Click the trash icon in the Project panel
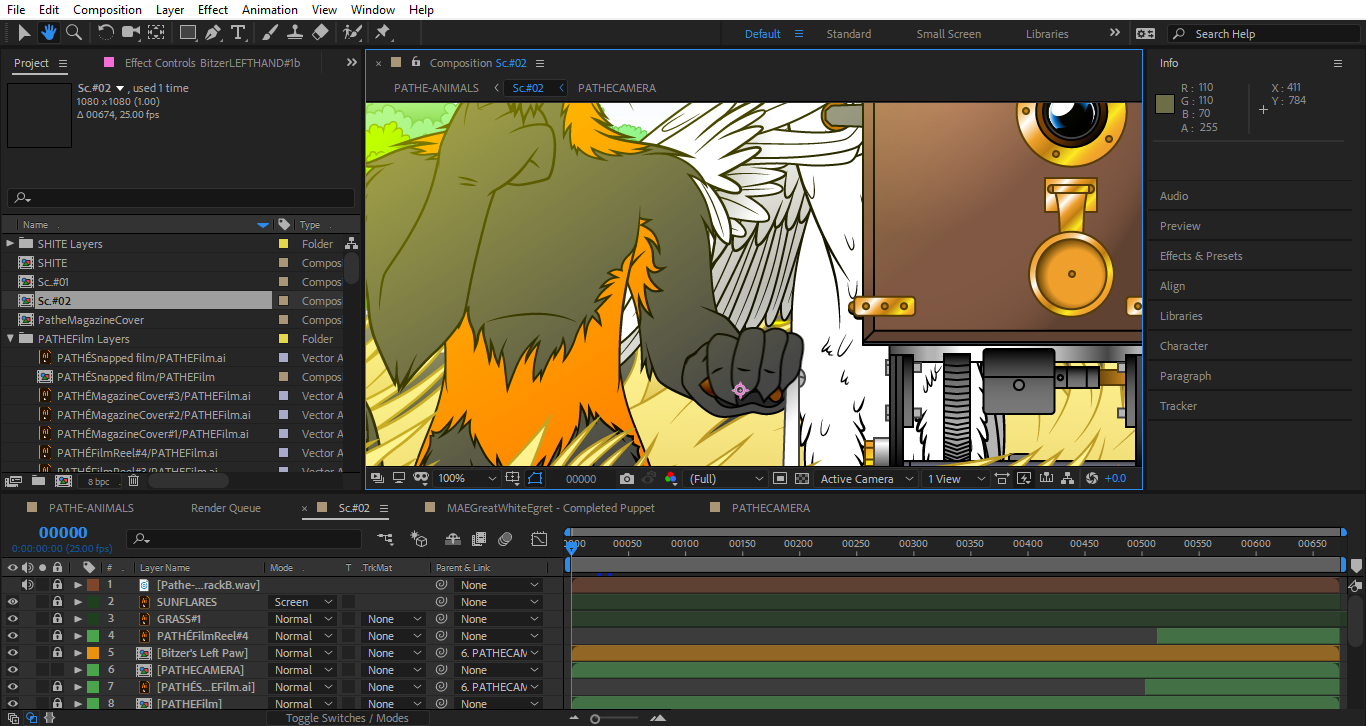The height and width of the screenshot is (726, 1366). click(x=133, y=481)
